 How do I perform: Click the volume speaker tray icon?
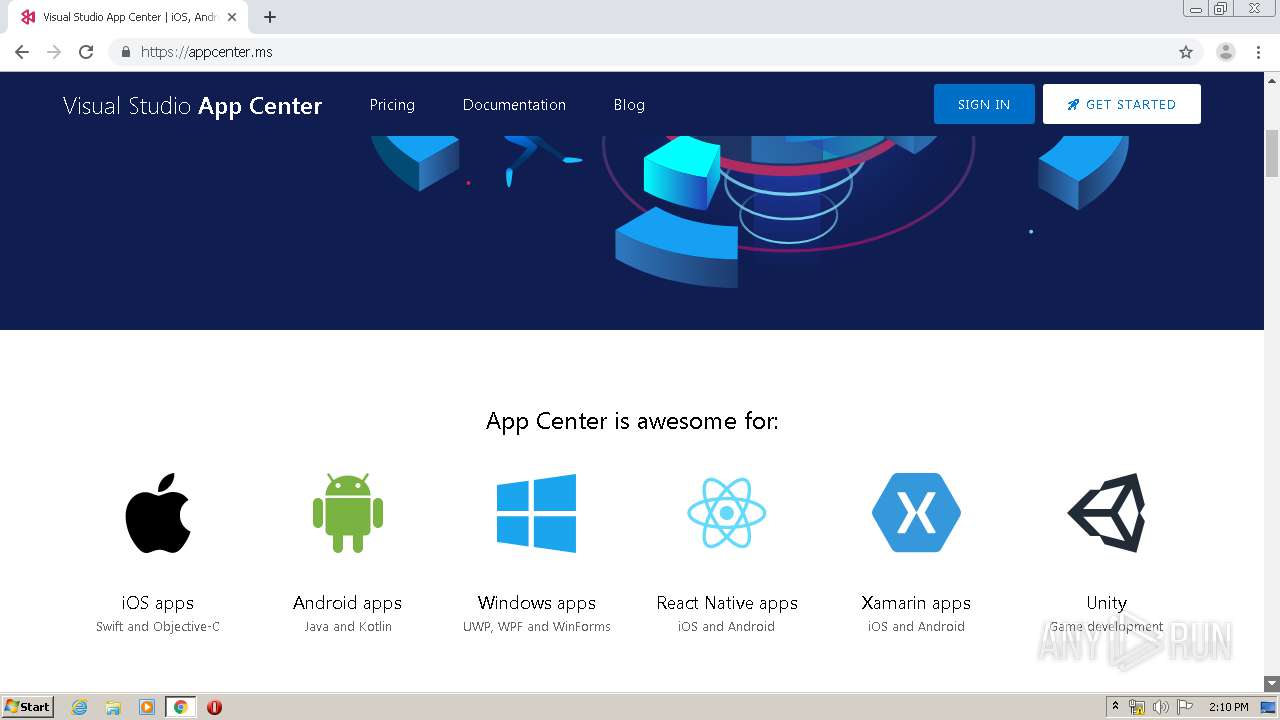click(x=1160, y=707)
